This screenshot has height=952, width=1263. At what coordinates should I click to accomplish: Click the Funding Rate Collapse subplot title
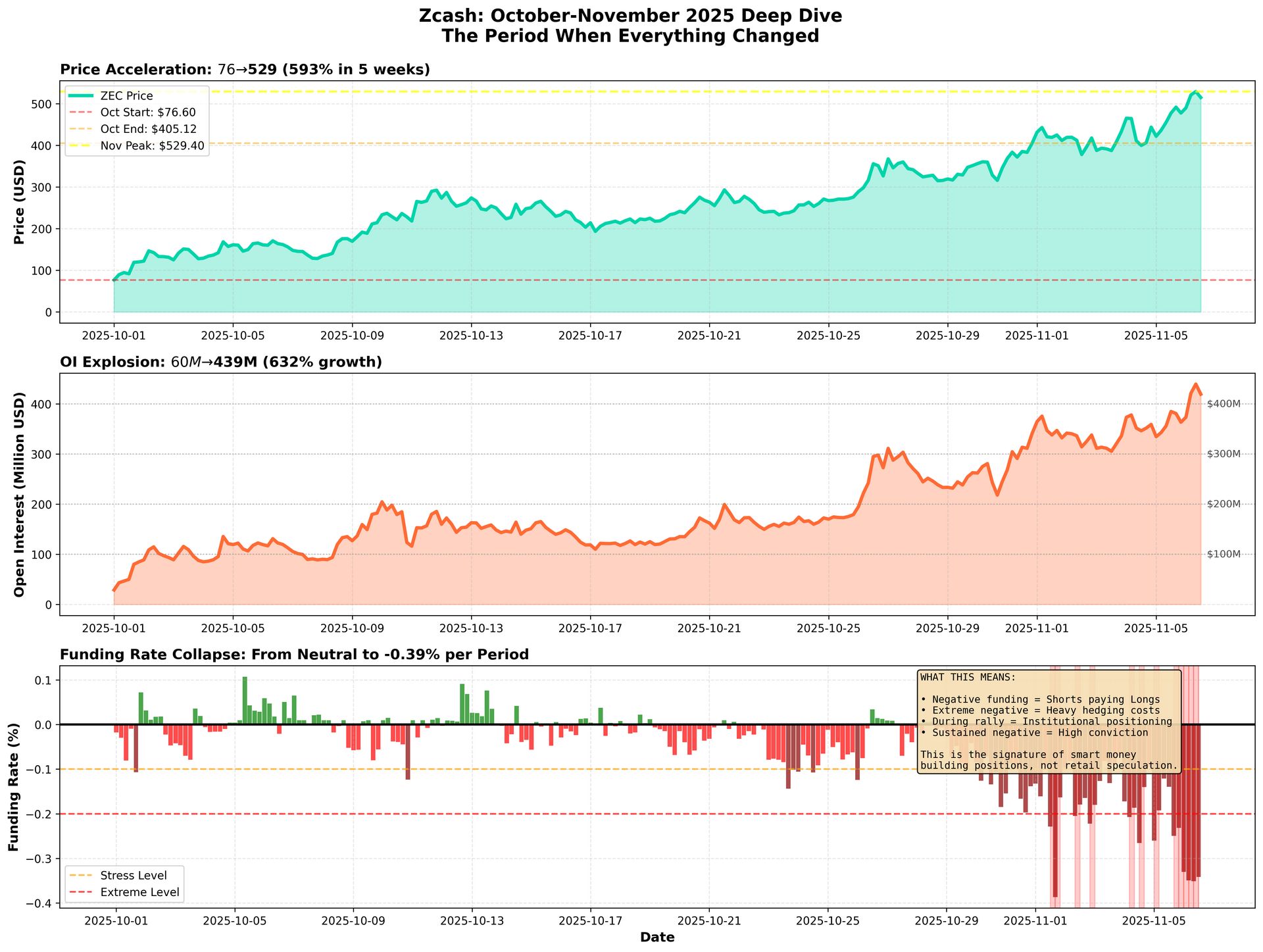tap(294, 655)
